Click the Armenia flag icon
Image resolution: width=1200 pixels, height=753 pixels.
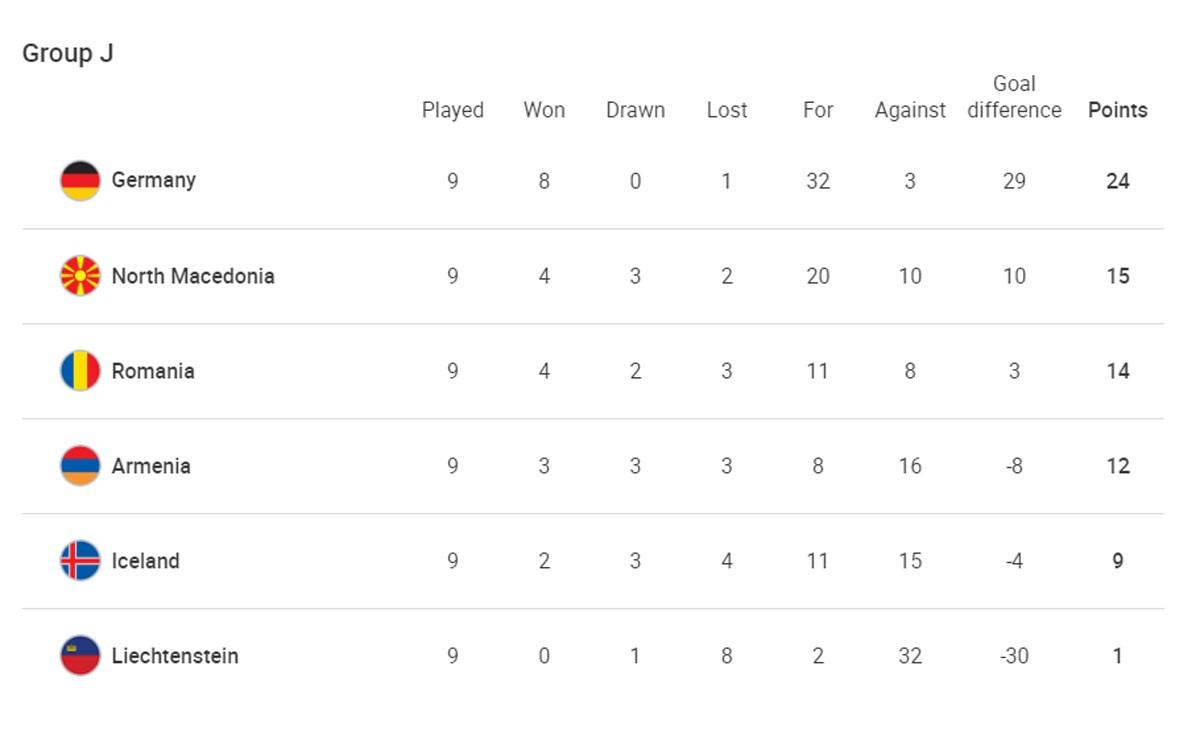80,466
